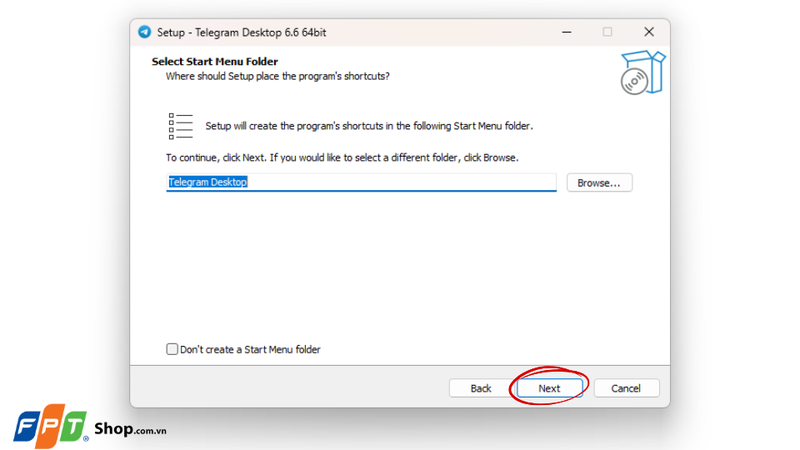Image resolution: width=800 pixels, height=450 pixels.
Task: Go back with the Back button
Action: pos(481,388)
